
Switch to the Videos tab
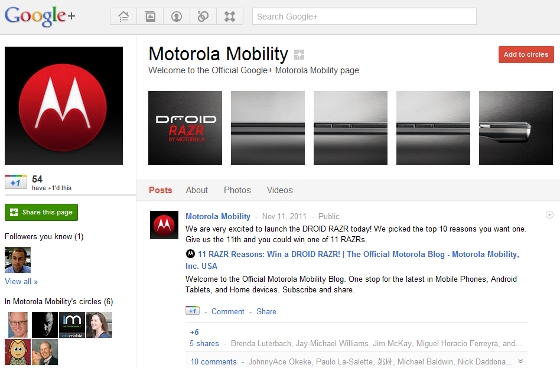[280, 190]
